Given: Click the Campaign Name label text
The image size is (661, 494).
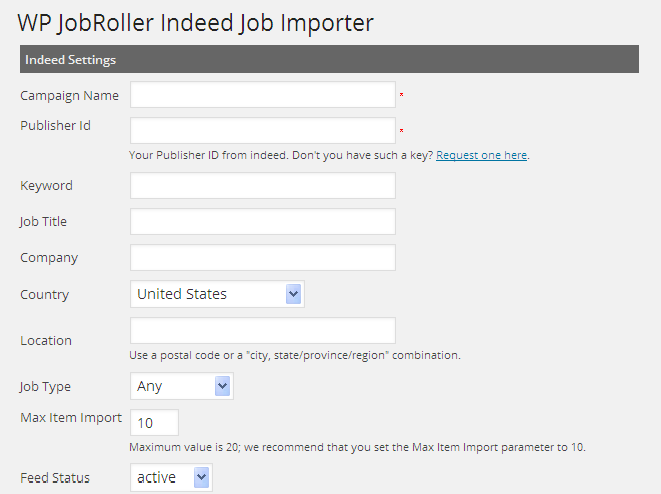Looking at the screenshot, I should [x=69, y=96].
